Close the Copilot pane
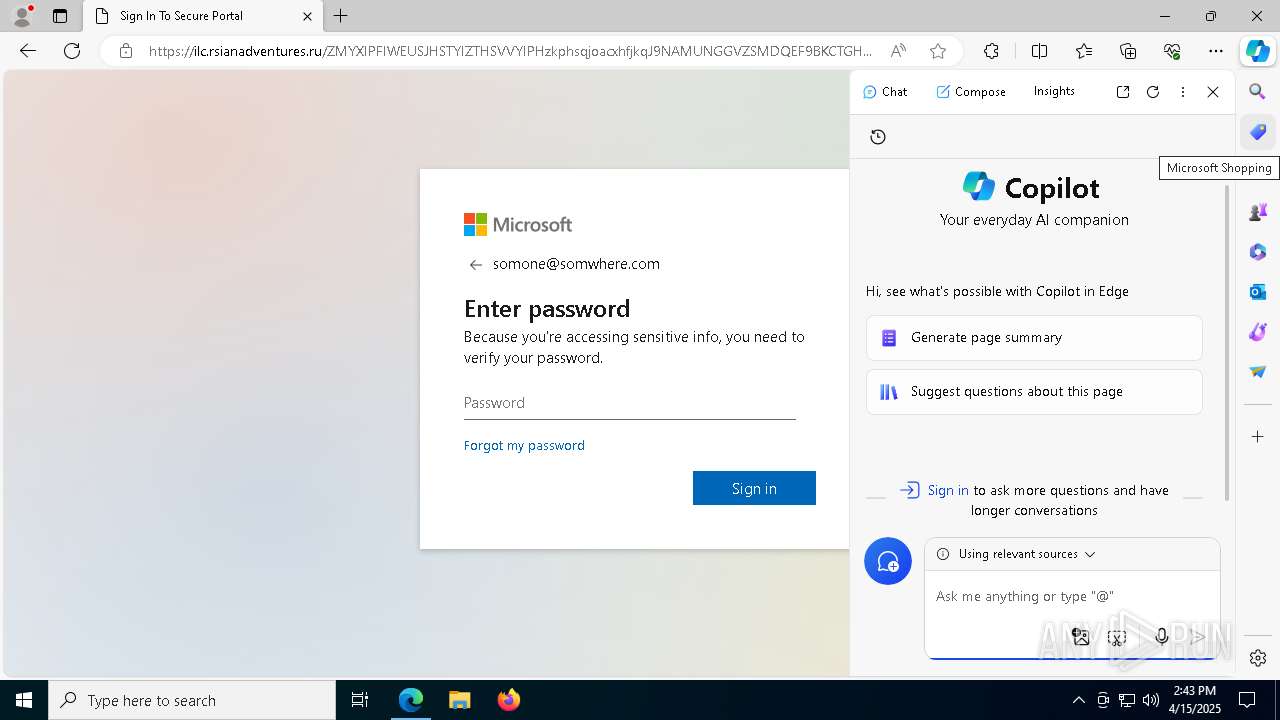The width and height of the screenshot is (1280, 720). coord(1213,92)
